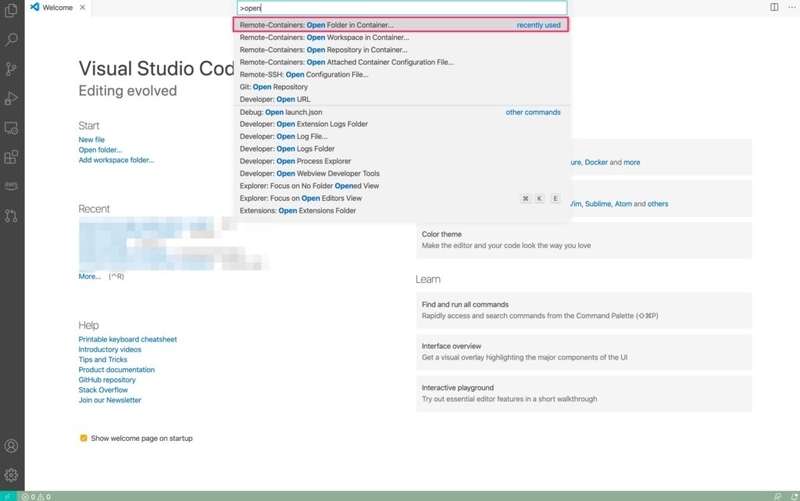Click the New file link

tap(91, 139)
